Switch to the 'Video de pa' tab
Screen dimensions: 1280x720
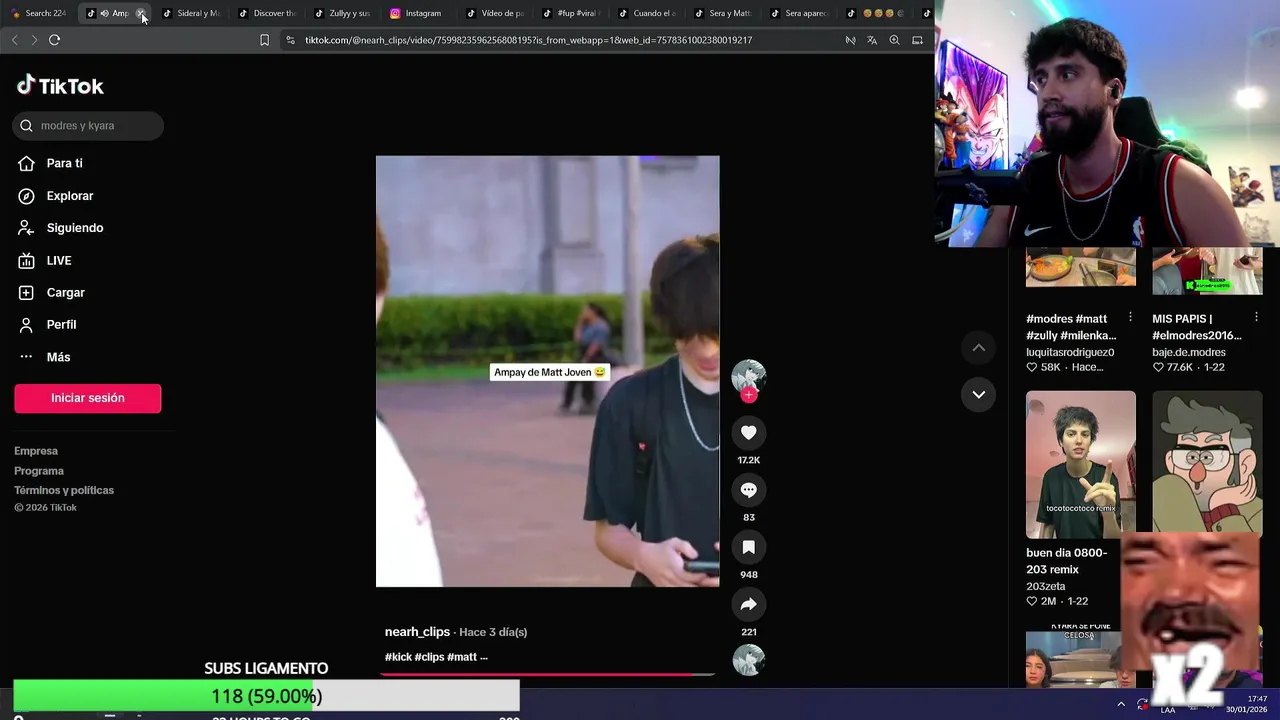click(495, 13)
